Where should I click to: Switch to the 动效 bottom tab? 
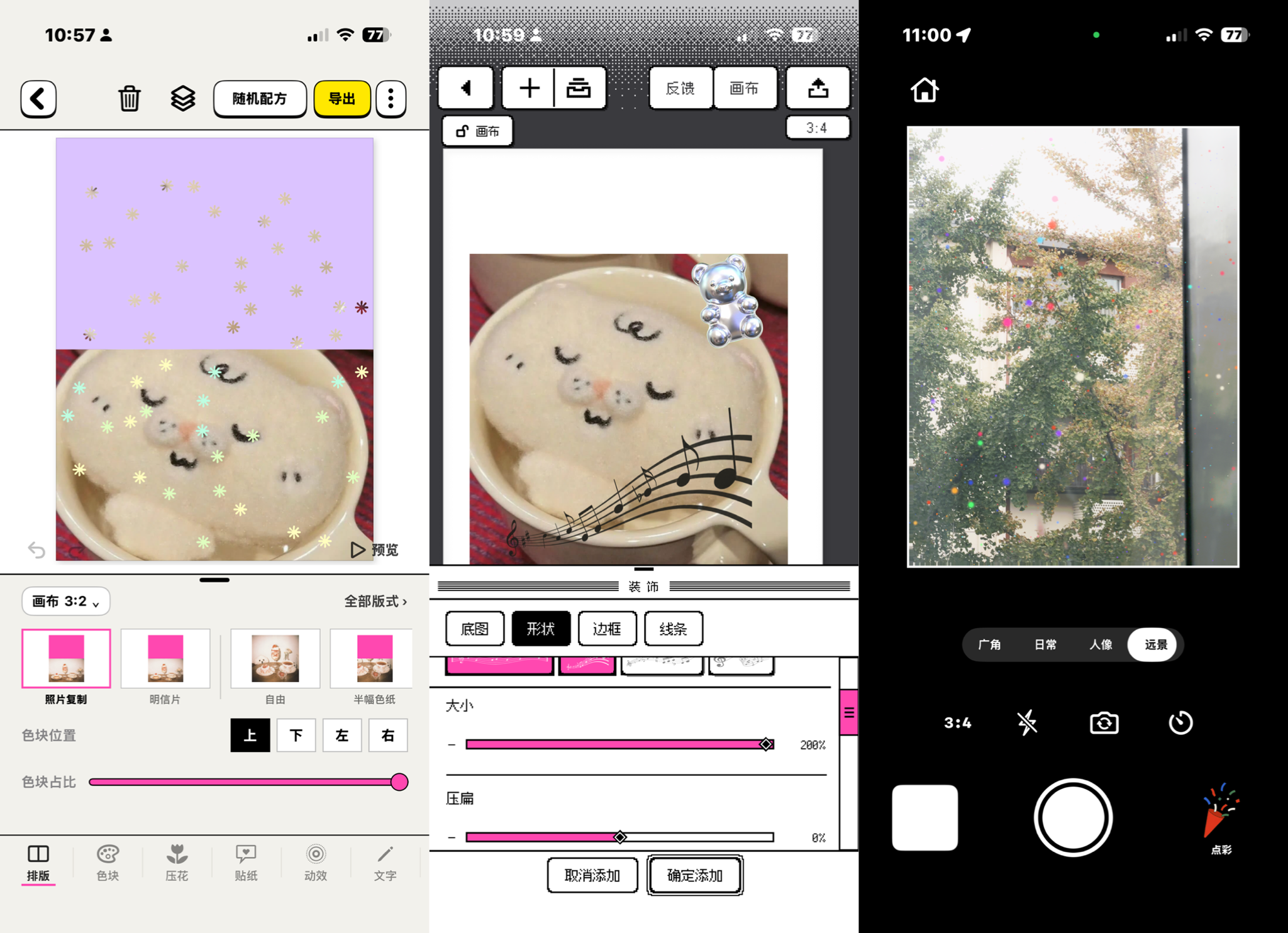tap(316, 863)
